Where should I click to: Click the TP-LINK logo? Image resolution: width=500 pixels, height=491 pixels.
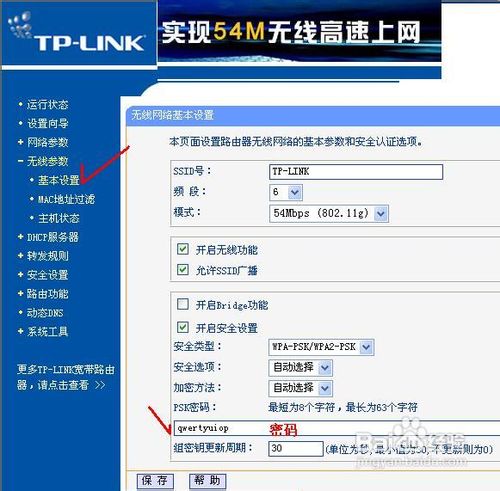coord(77,33)
